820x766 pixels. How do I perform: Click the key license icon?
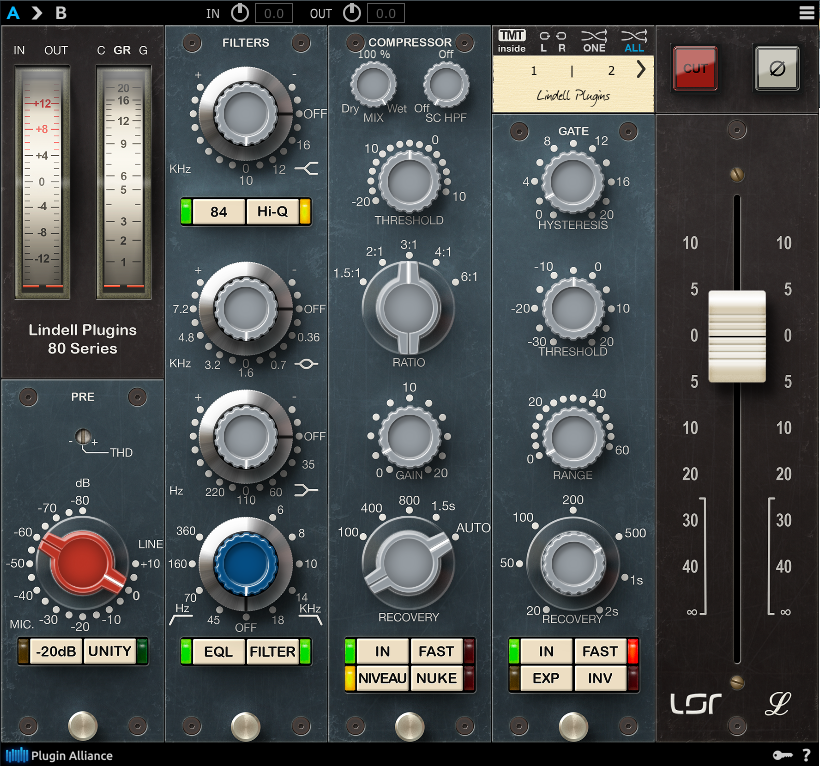point(781,756)
